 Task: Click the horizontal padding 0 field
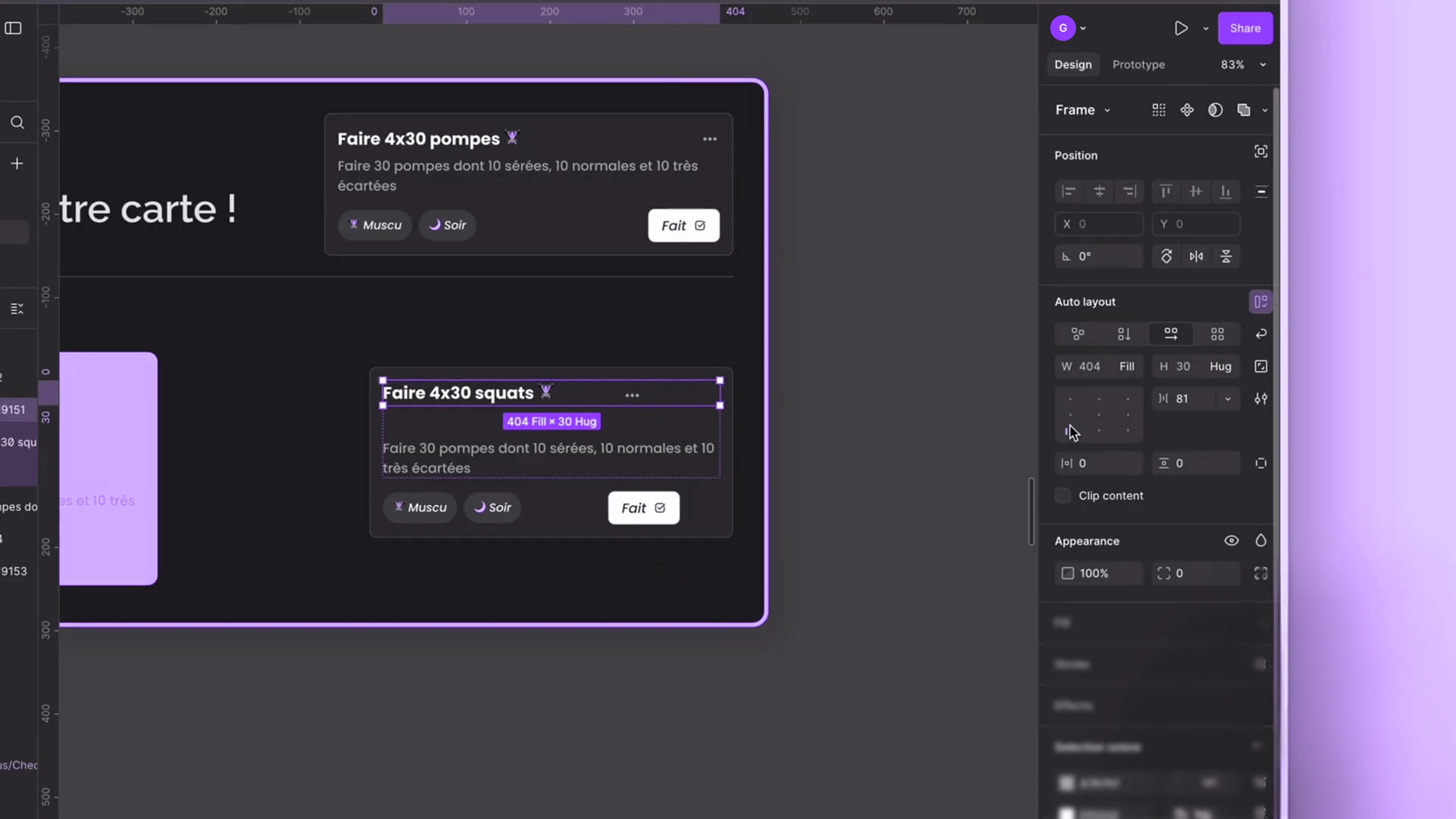[x=1098, y=463]
